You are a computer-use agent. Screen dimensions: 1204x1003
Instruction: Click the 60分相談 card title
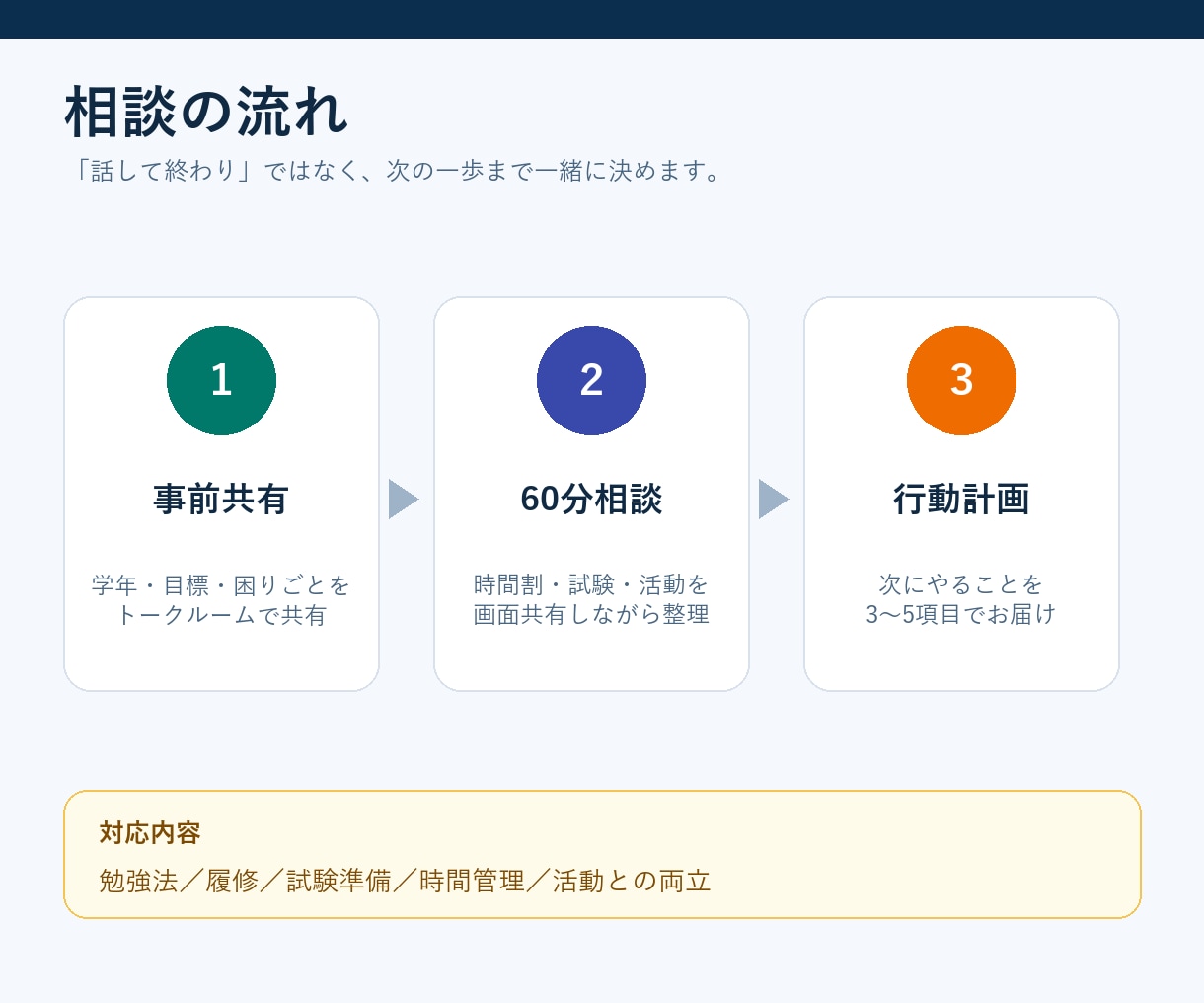[591, 499]
